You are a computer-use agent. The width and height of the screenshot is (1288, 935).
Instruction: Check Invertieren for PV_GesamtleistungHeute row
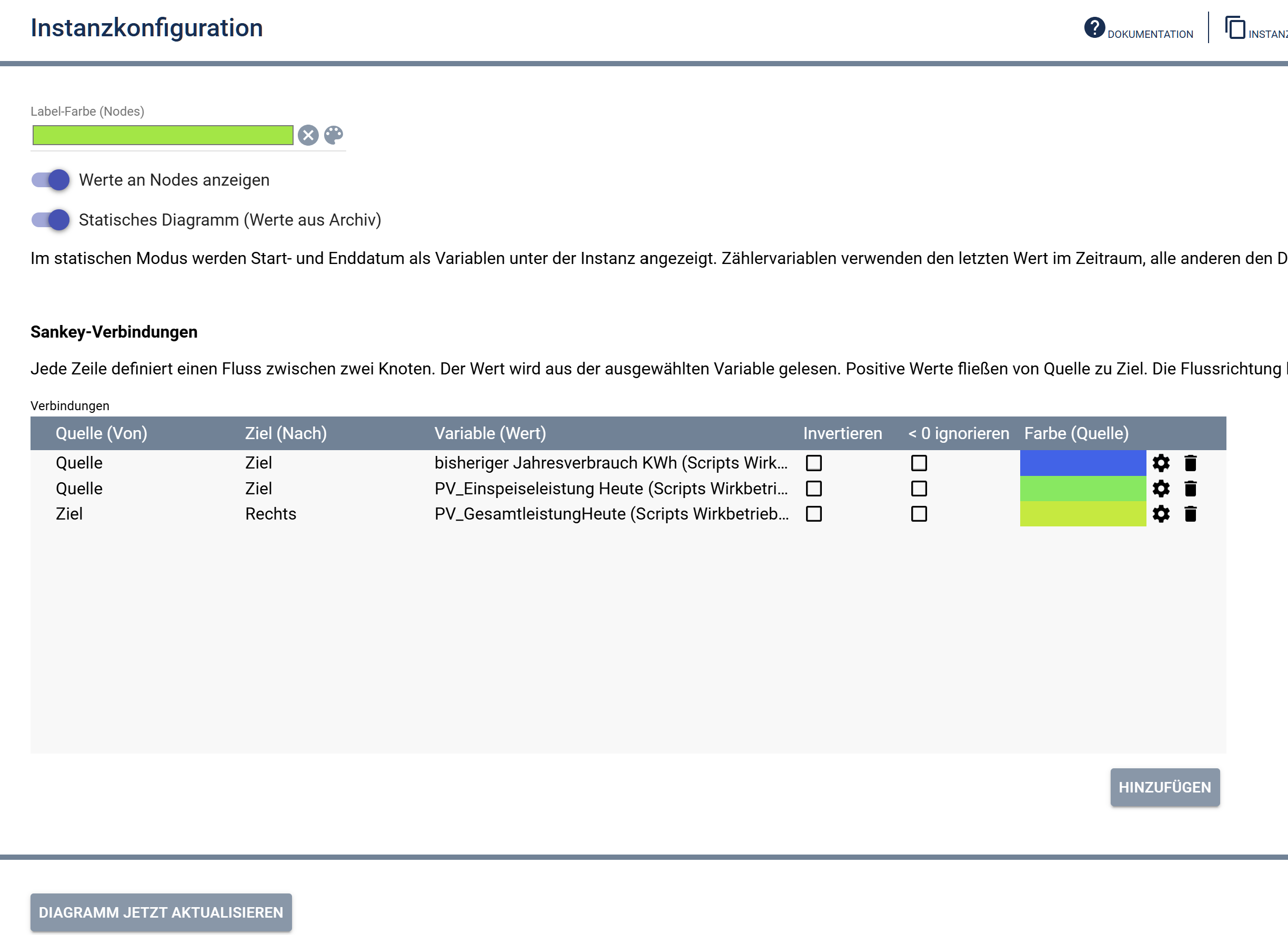pos(814,514)
